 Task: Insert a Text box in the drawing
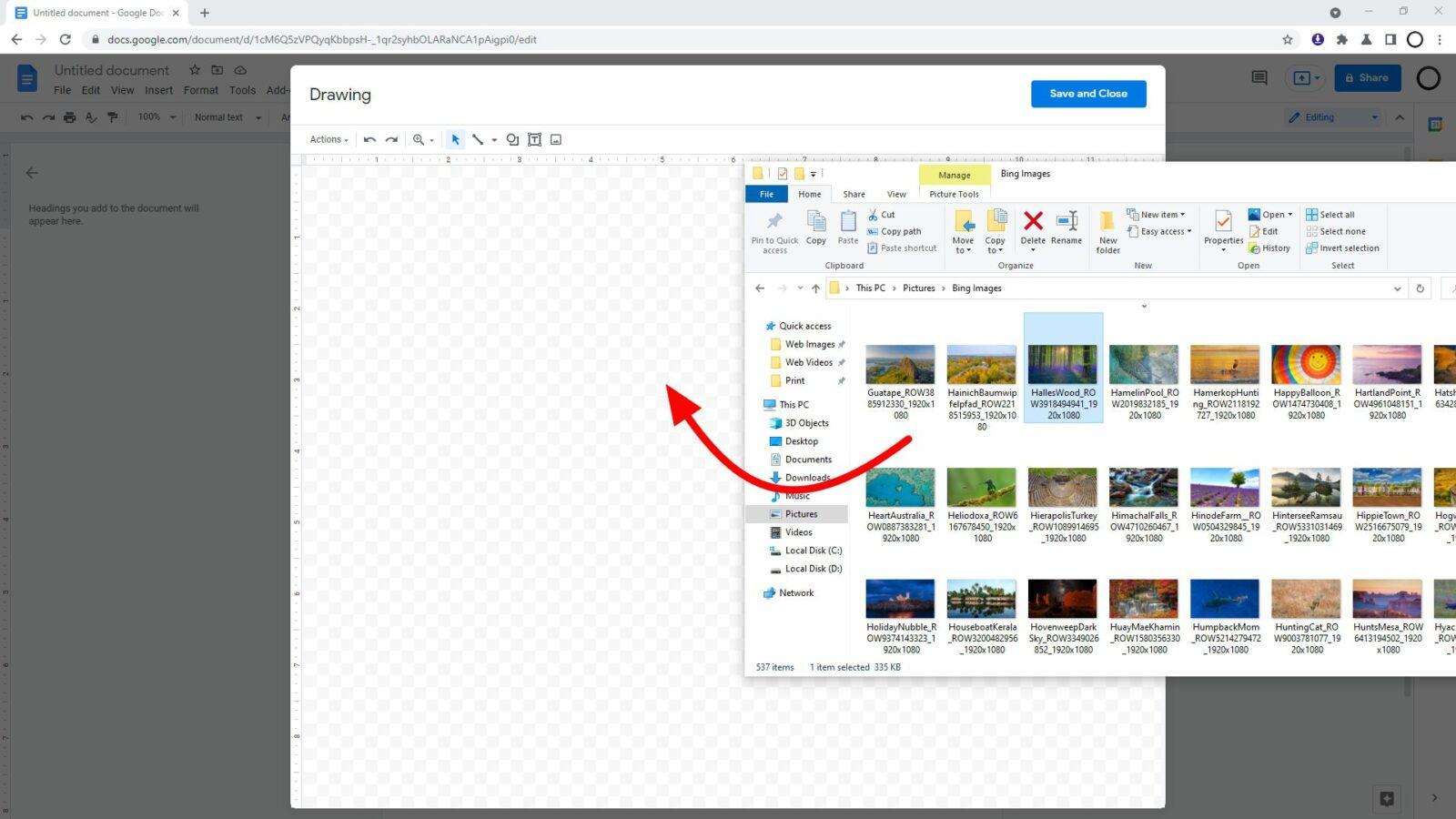535,139
